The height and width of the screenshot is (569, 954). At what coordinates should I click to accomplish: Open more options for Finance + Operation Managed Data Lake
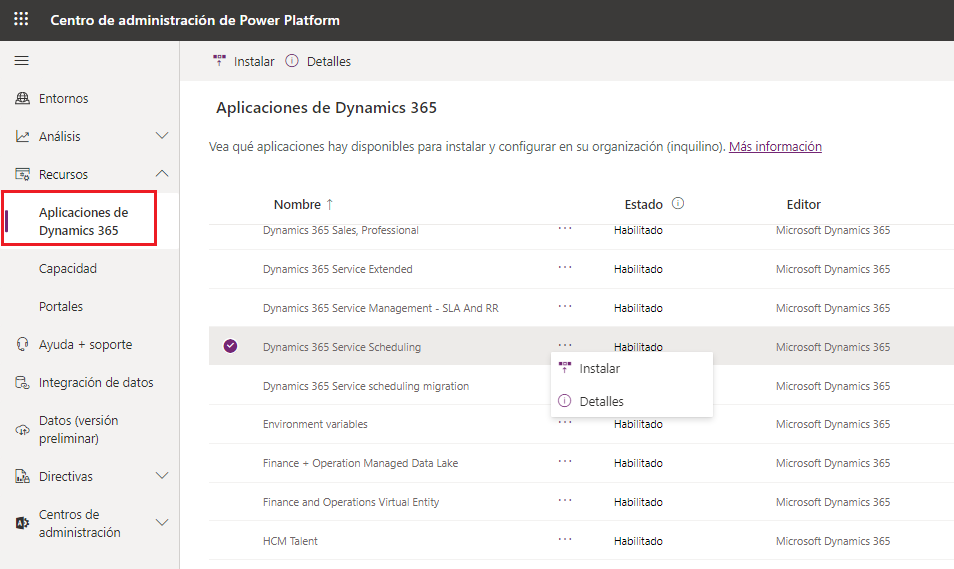(565, 461)
